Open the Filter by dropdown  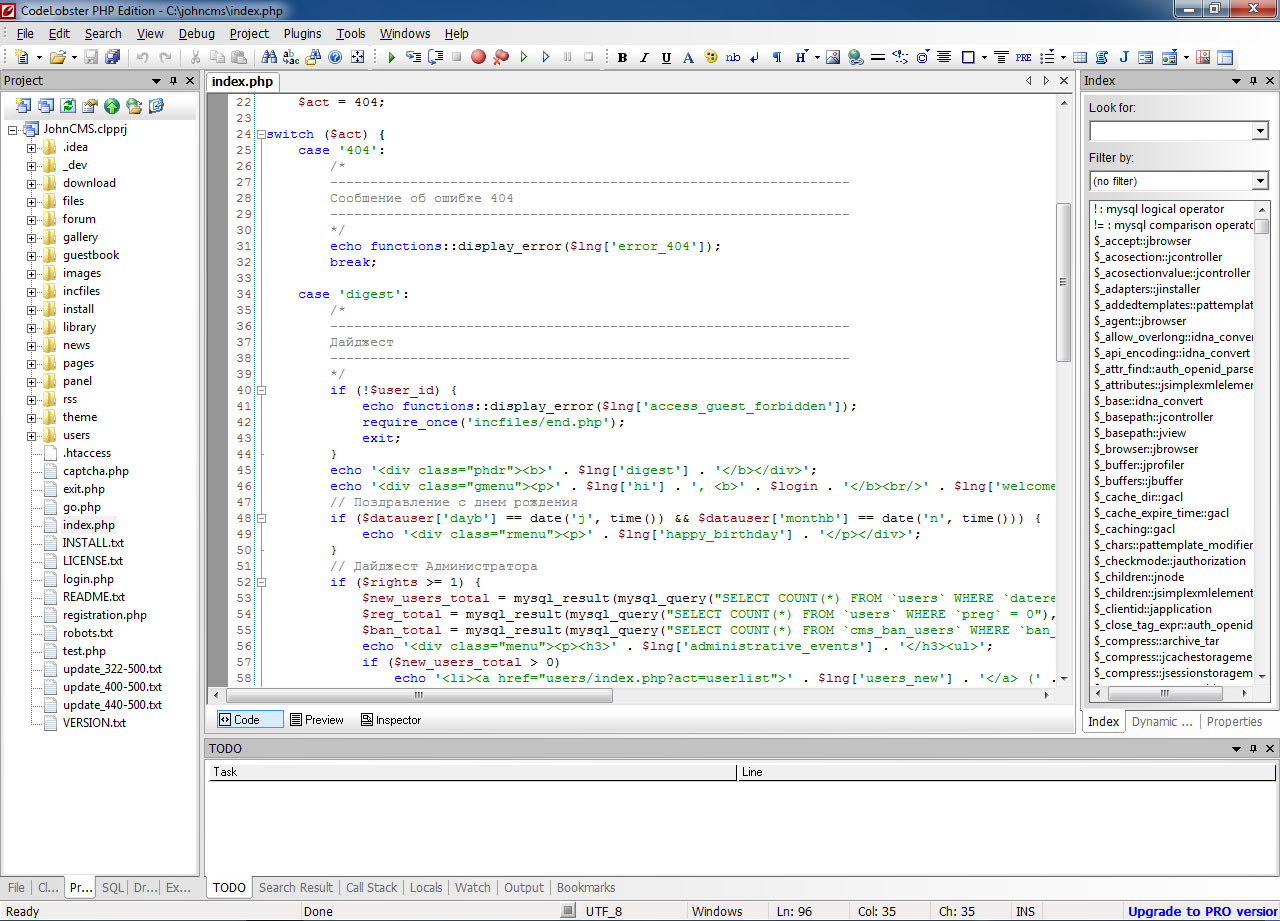[x=1259, y=181]
